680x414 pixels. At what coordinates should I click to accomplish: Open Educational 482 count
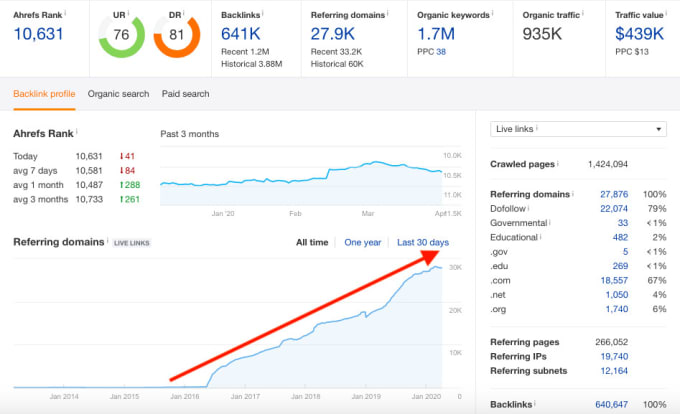coord(620,237)
